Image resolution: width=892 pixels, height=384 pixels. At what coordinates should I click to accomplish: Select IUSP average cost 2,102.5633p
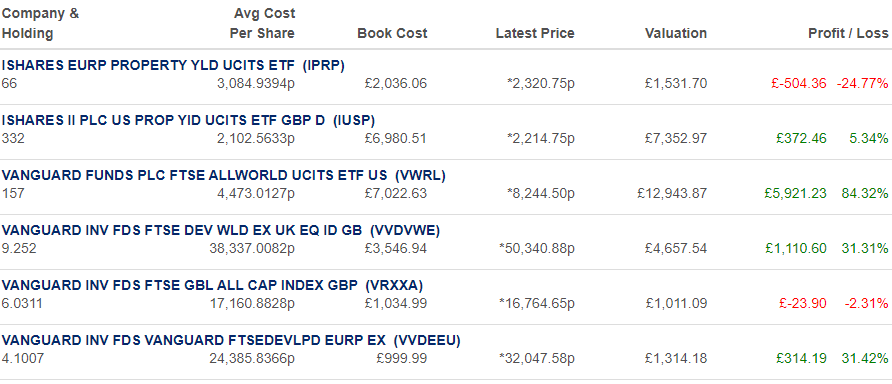256,139
